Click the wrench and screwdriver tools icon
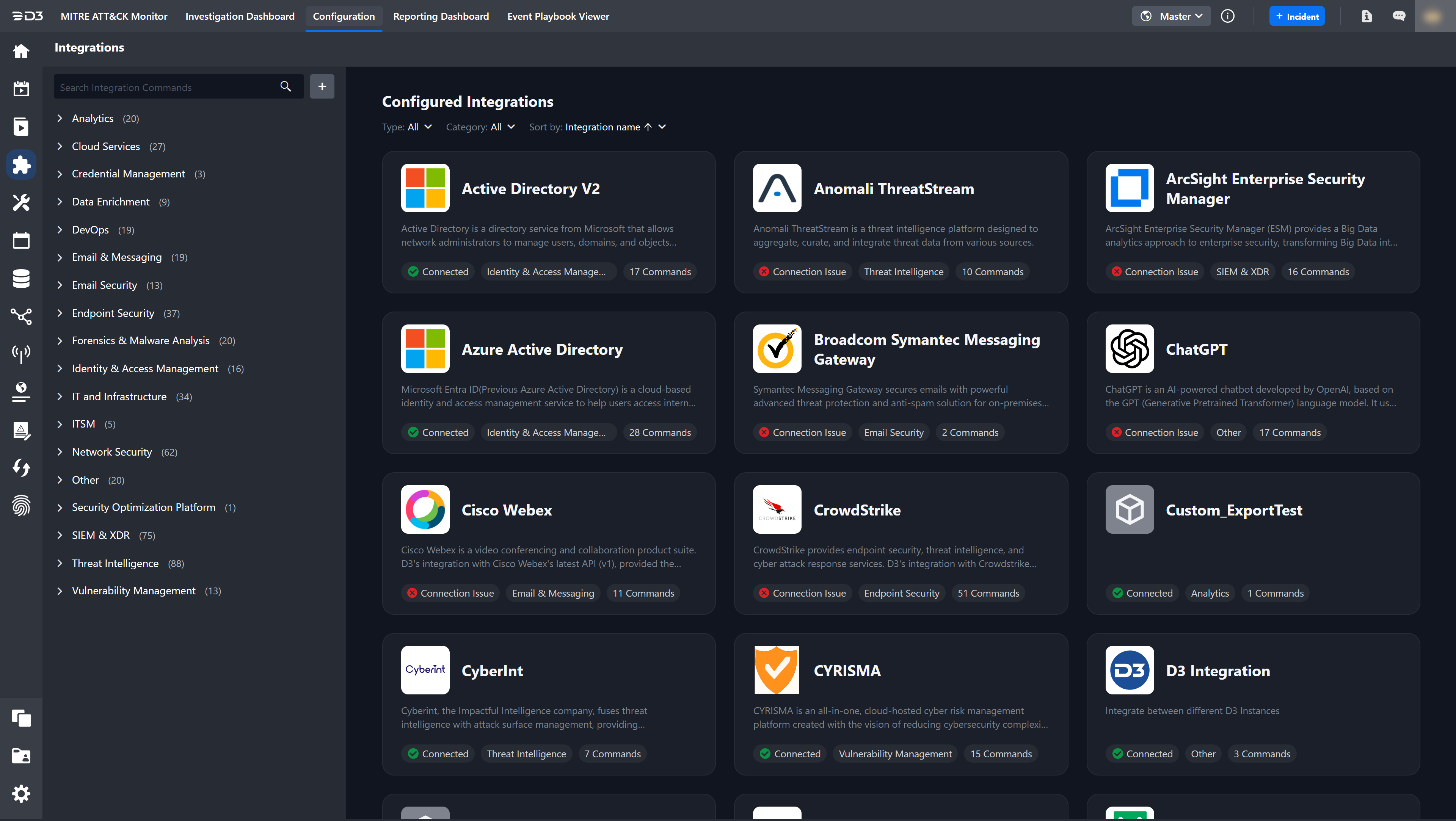Viewport: 1456px width, 821px height. click(21, 202)
